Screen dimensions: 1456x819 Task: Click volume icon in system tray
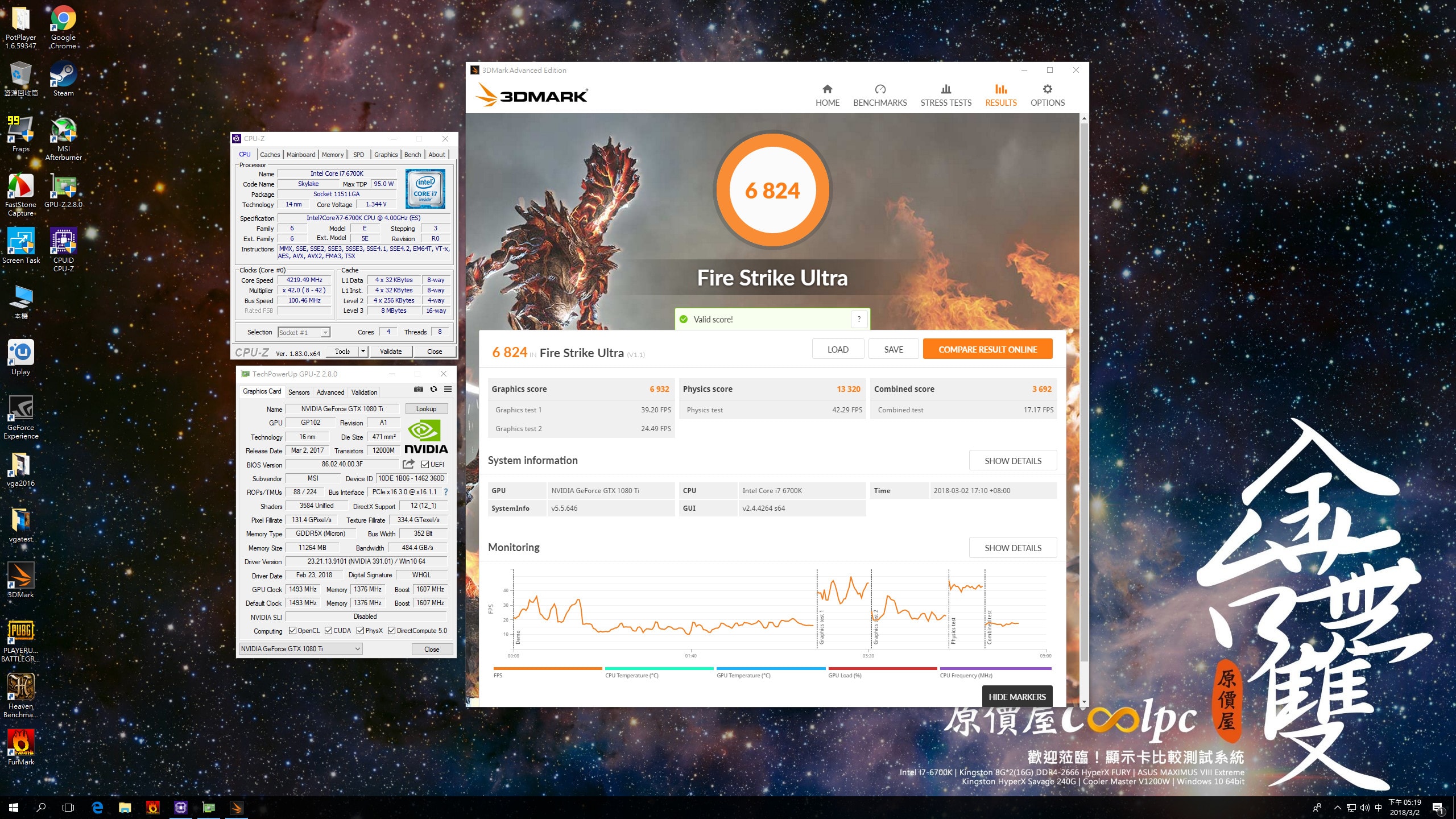pos(1364,808)
